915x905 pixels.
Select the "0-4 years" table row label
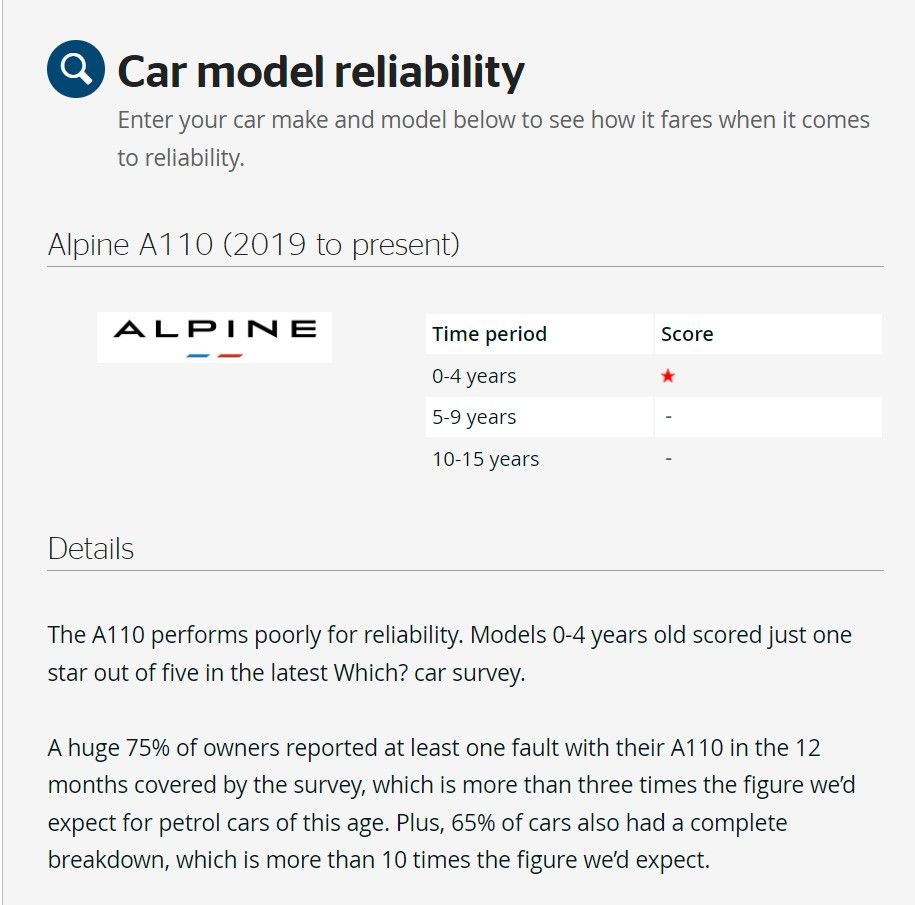click(x=474, y=376)
